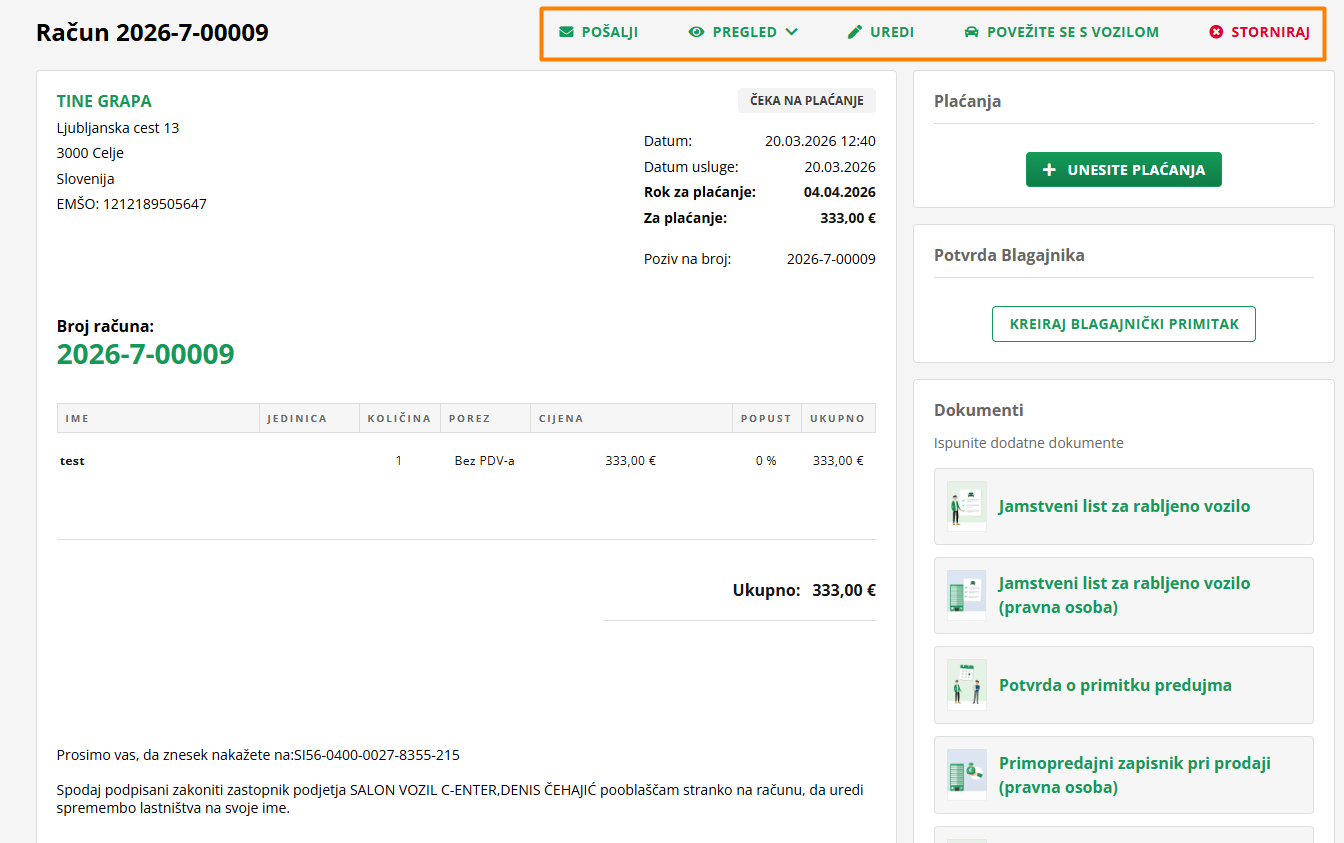The width and height of the screenshot is (1344, 843).
Task: Click the Potvrda o primitku predujma icon
Action: pos(967,685)
